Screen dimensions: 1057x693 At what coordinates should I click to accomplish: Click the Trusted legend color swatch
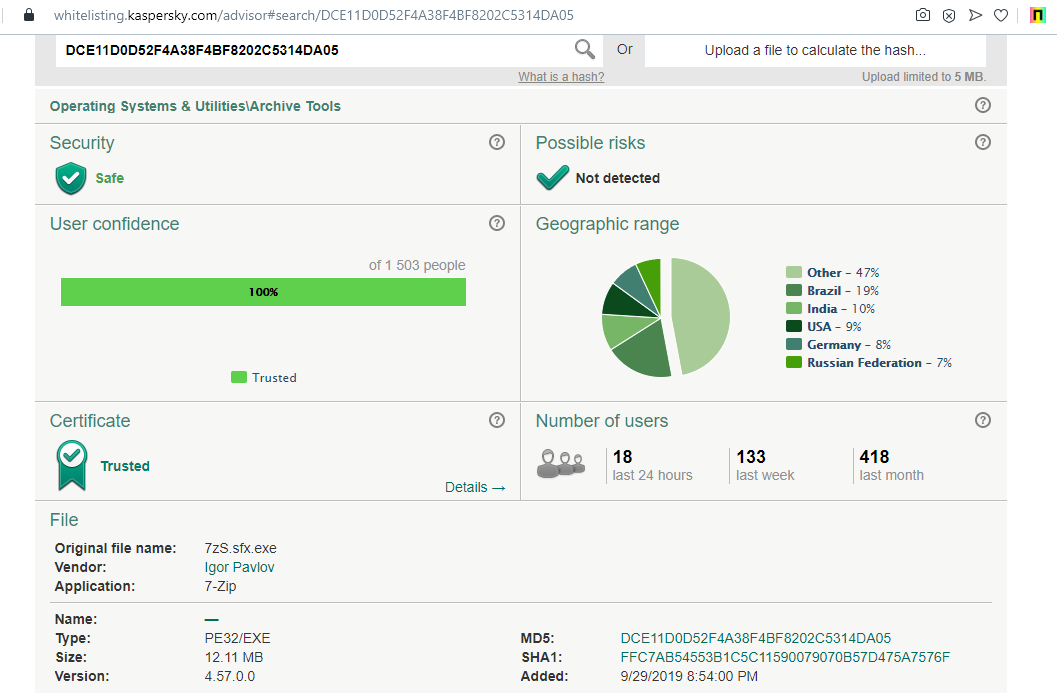[x=239, y=377]
